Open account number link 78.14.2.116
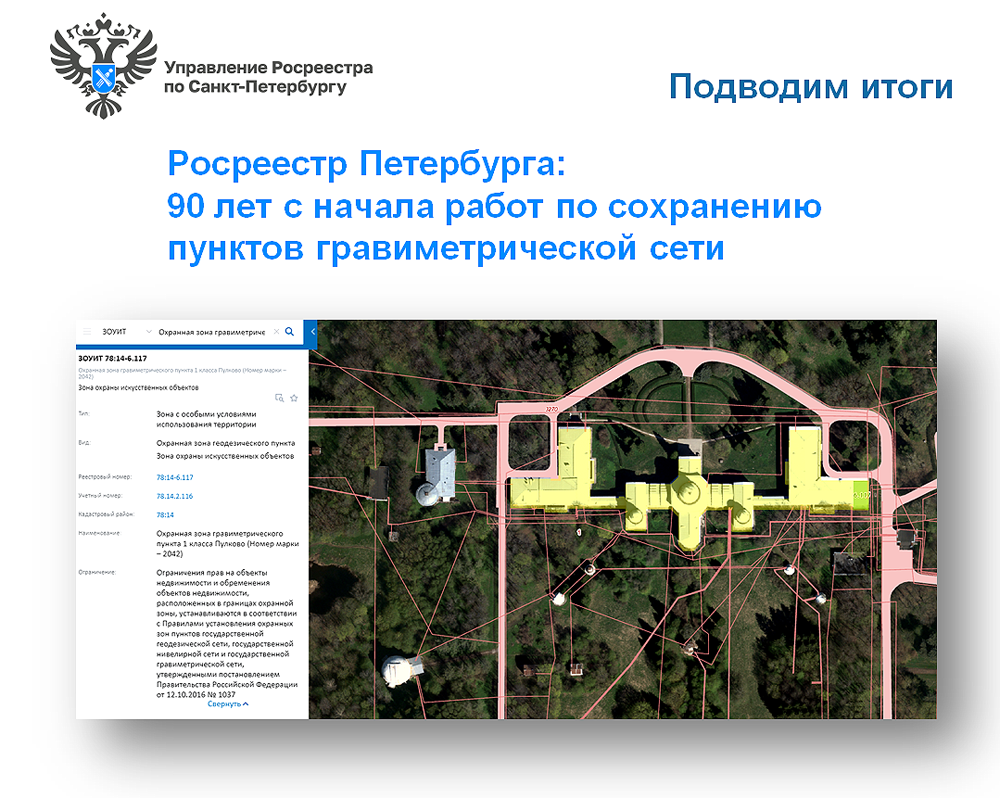Viewport: 1000px width, 798px height. tap(174, 496)
